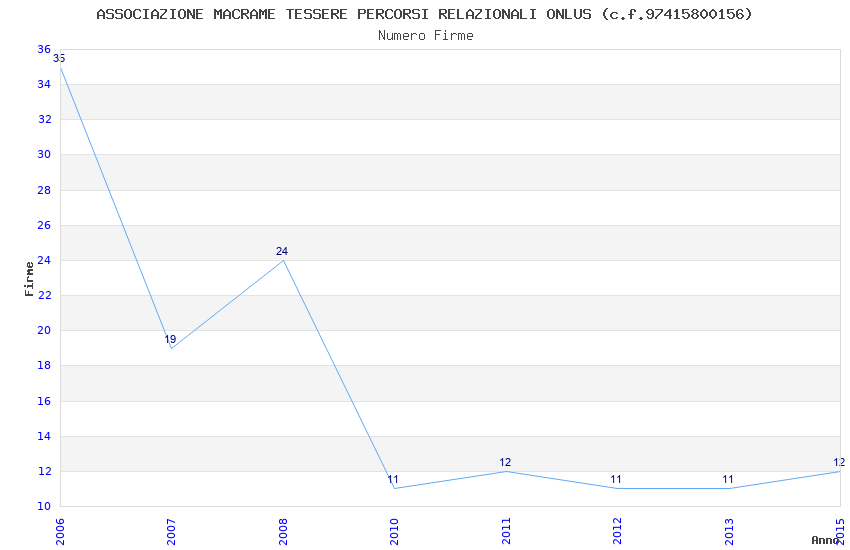
Task: Click the 11 value label above 2010
Action: click(393, 480)
